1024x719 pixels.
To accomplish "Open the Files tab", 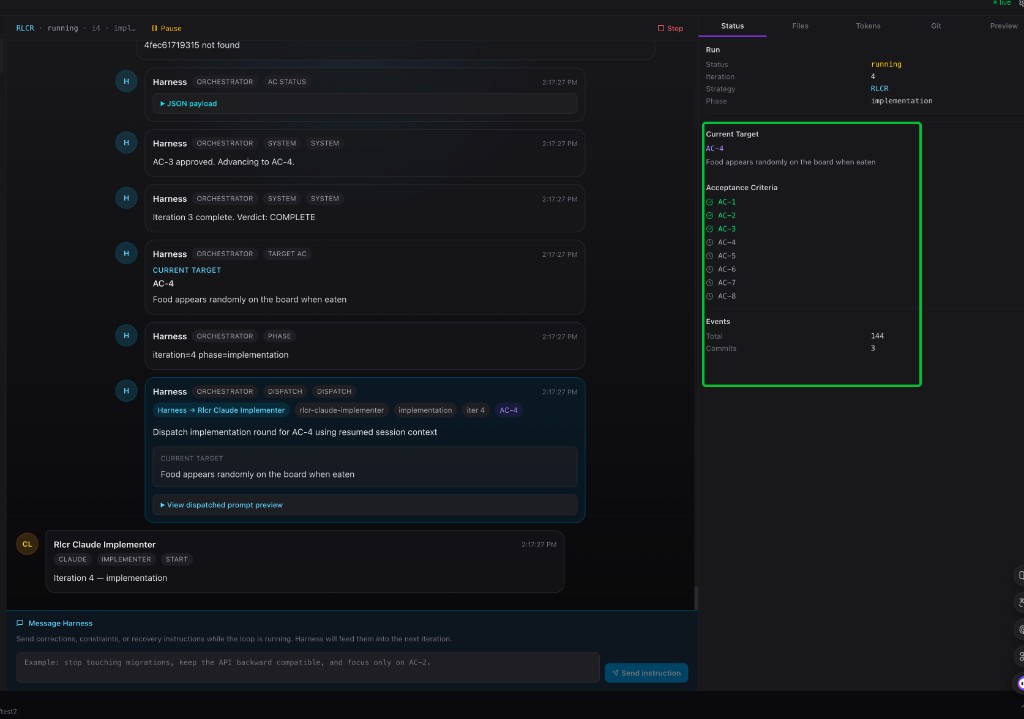I will [x=800, y=26].
